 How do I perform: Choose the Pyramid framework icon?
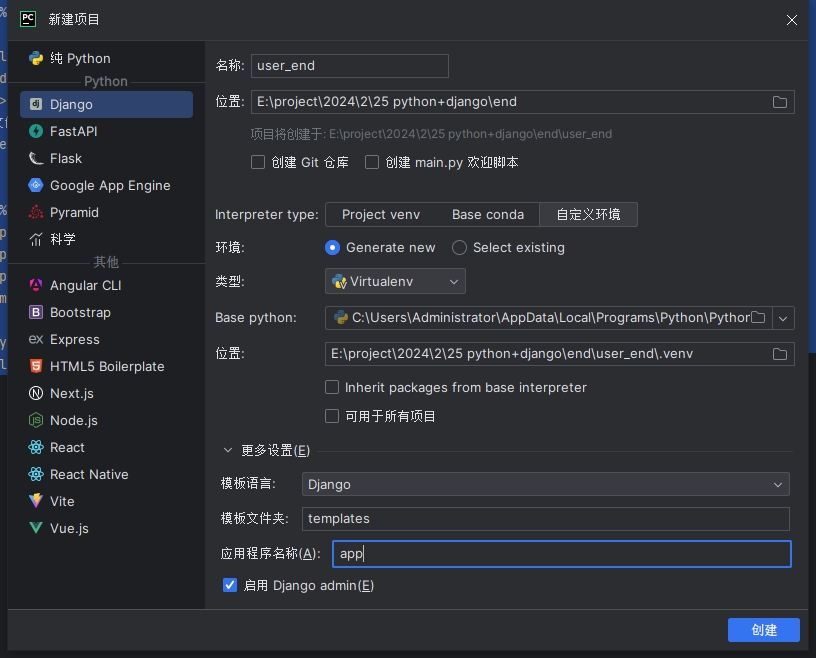click(36, 212)
